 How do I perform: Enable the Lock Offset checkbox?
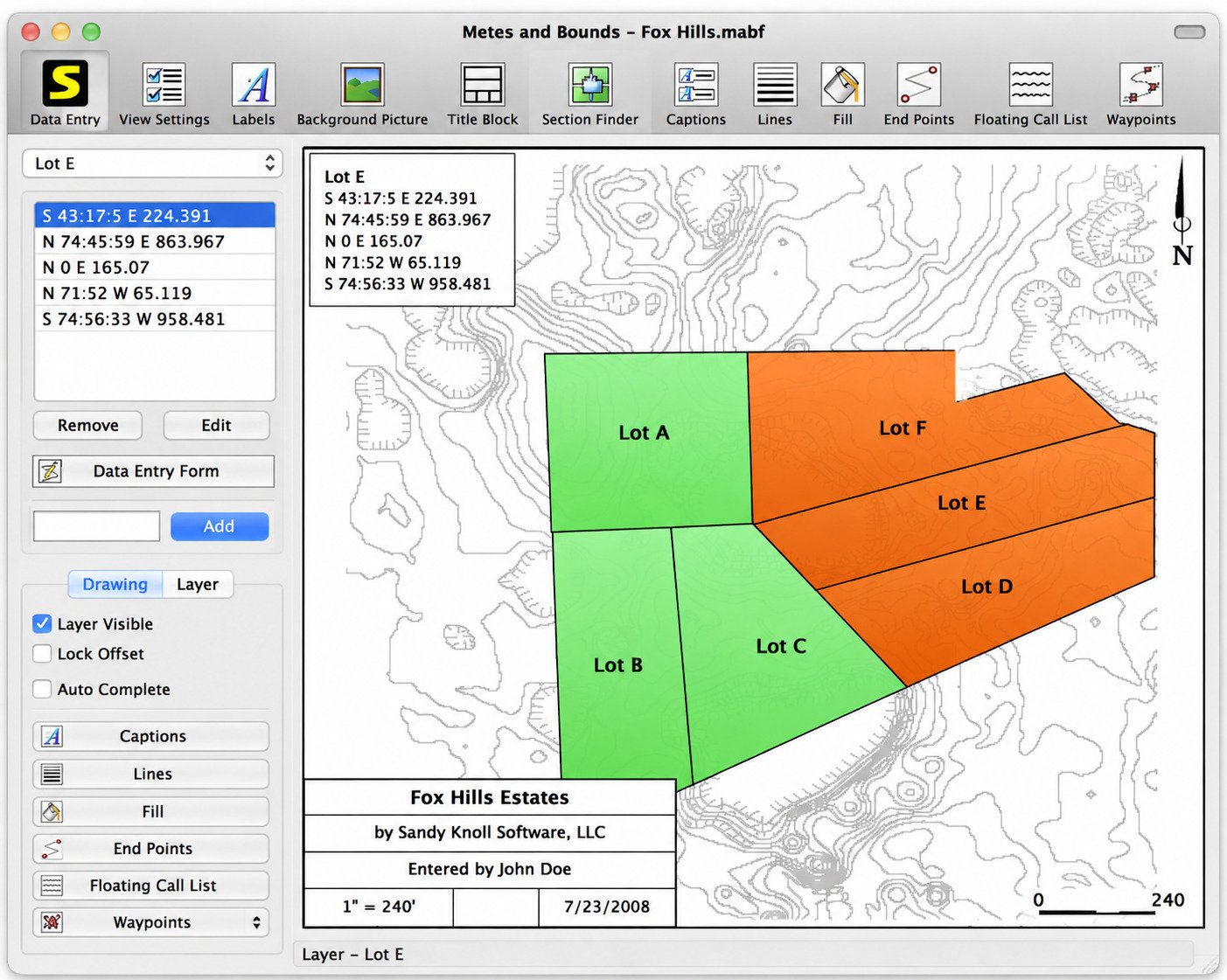pyautogui.click(x=42, y=653)
